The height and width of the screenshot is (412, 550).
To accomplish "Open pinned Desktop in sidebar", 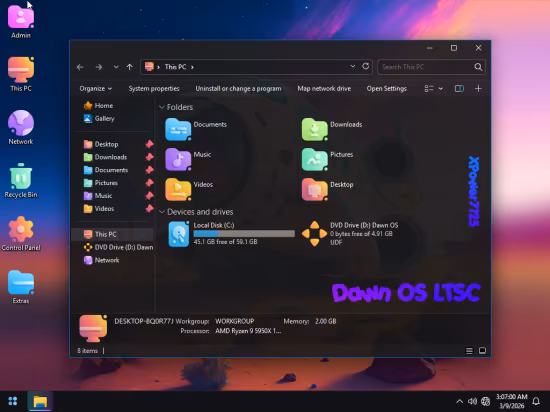I will pyautogui.click(x=101, y=144).
